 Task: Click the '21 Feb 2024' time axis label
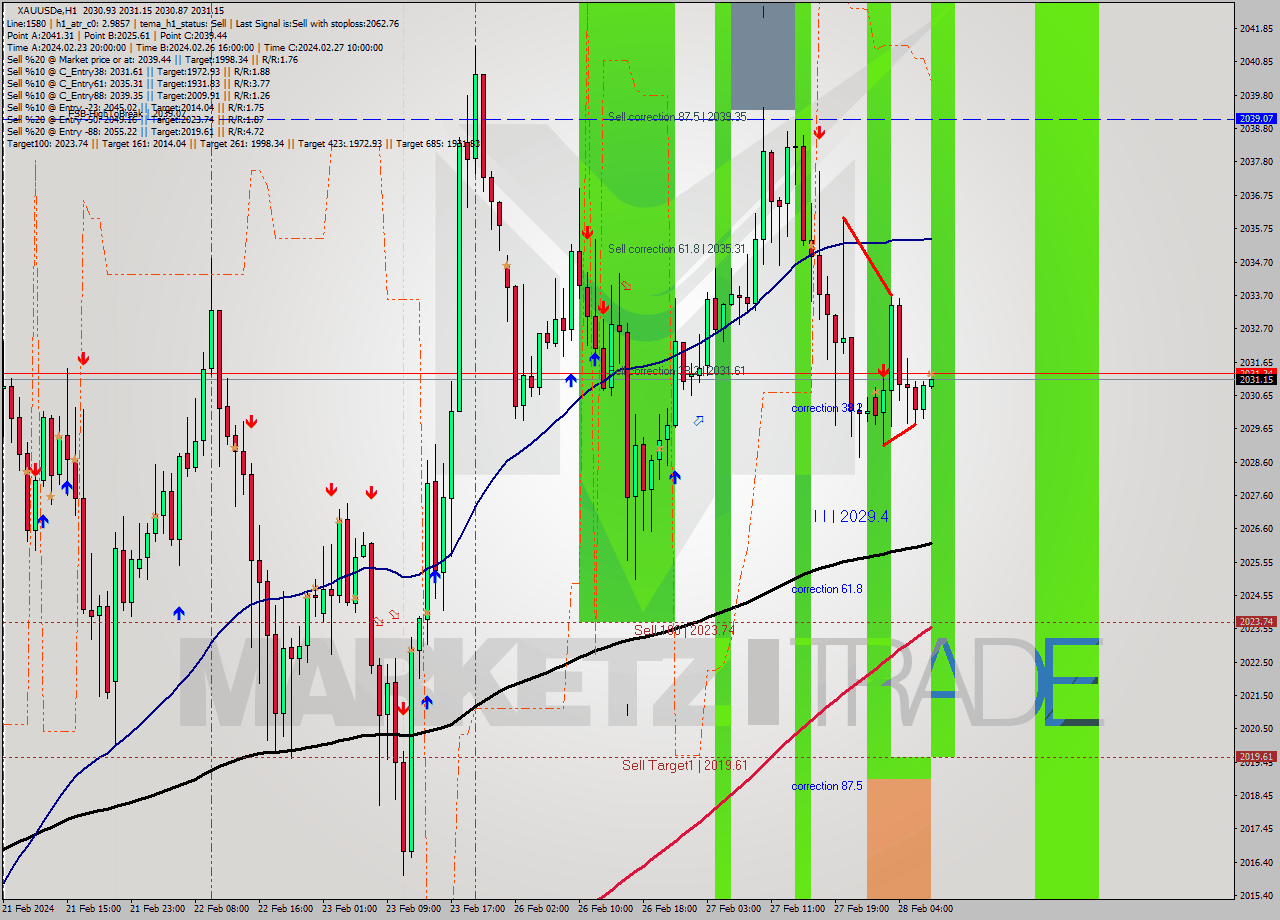coord(28,909)
